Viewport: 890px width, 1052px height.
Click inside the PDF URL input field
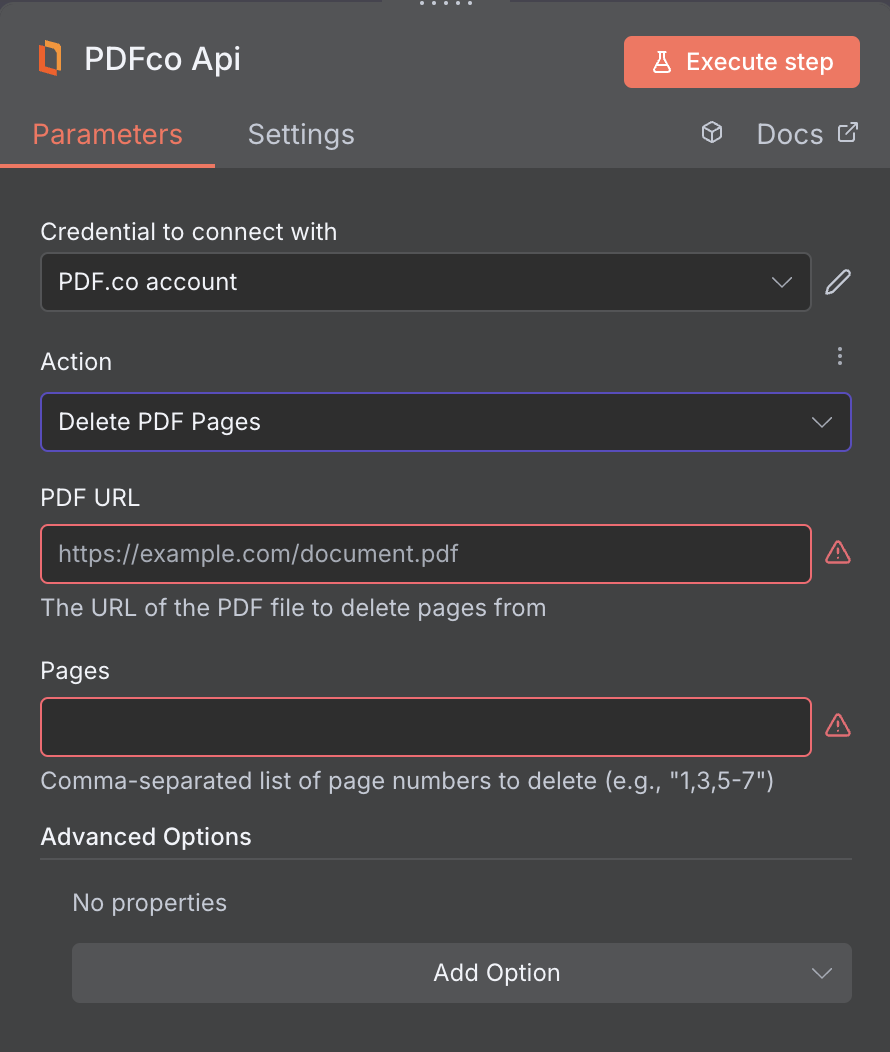425,553
